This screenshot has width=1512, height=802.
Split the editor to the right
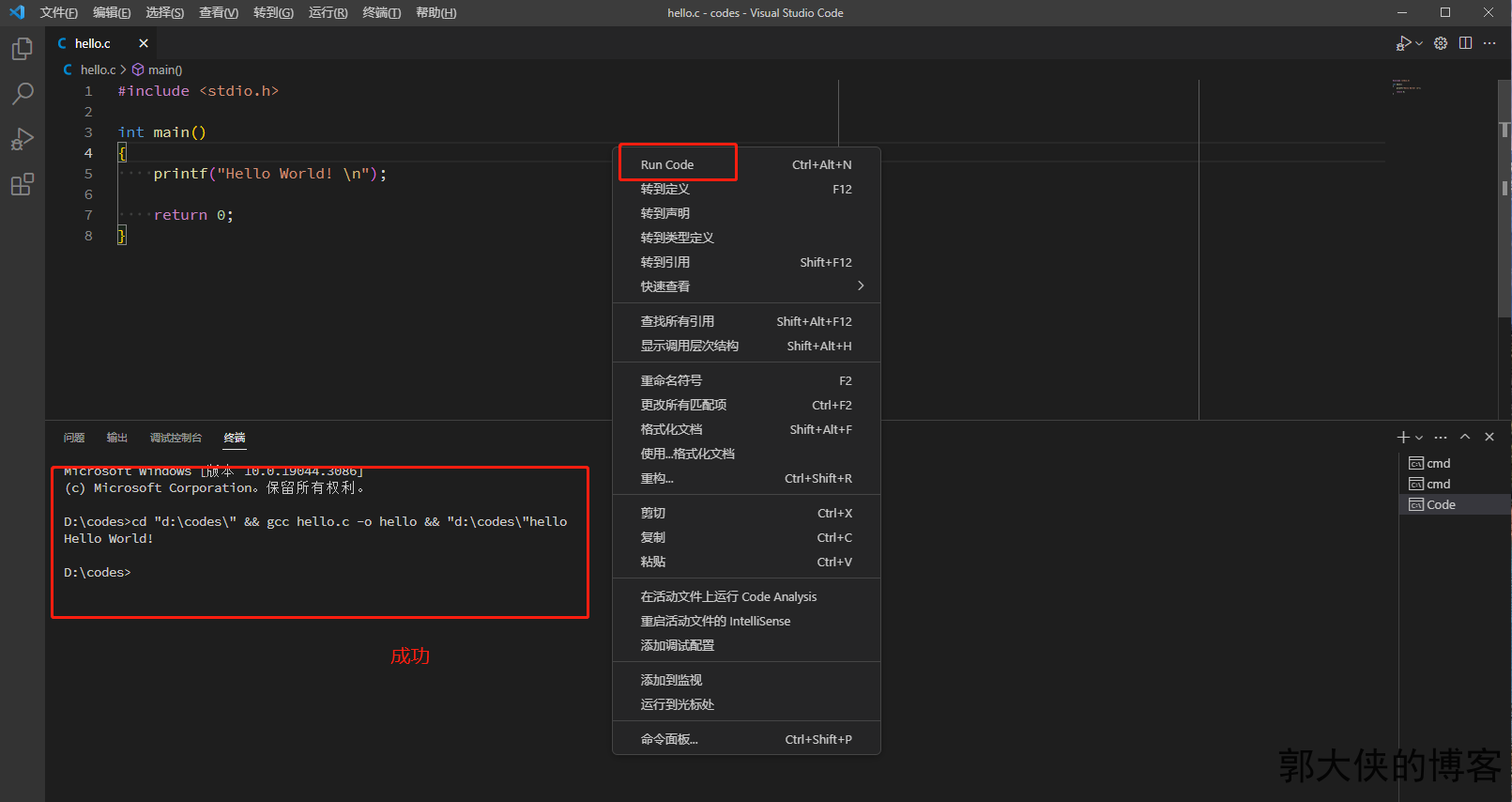tap(1465, 43)
